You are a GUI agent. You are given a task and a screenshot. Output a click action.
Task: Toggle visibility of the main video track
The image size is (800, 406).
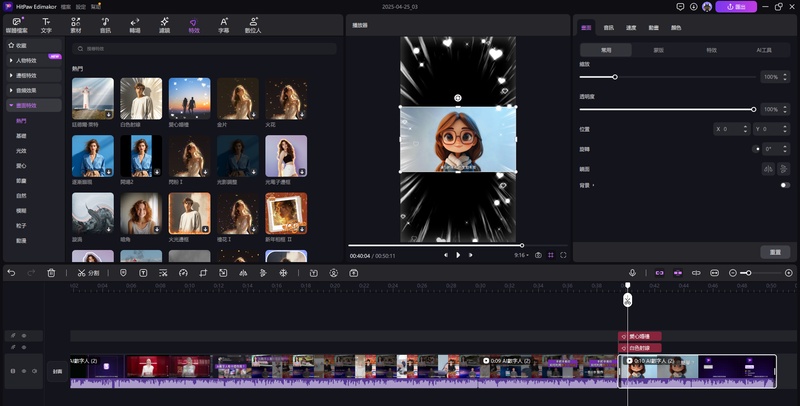coord(23,371)
